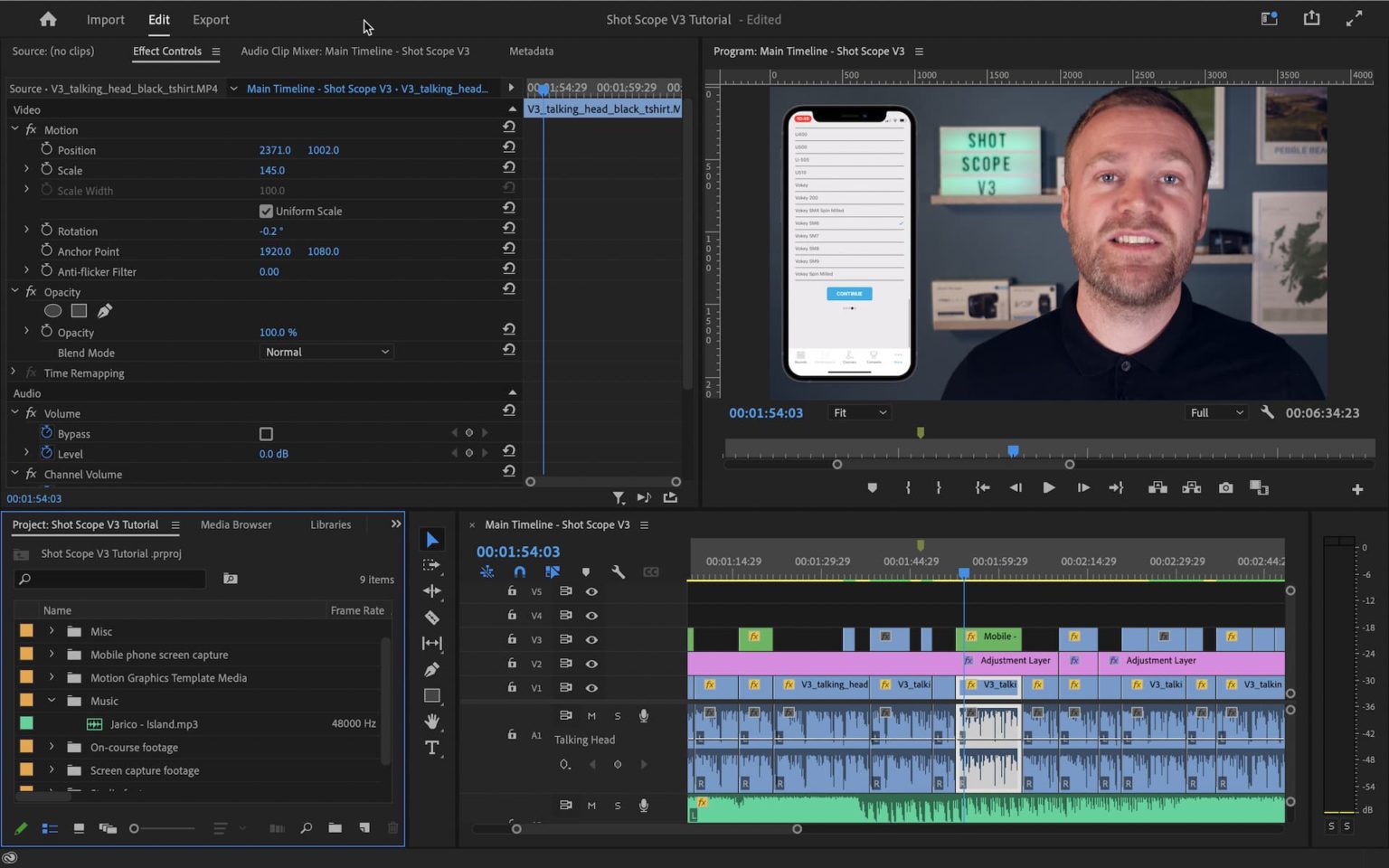Click the green label swatch beside Jarico - Island.mp3
The width and height of the screenshot is (1389, 868).
point(26,723)
